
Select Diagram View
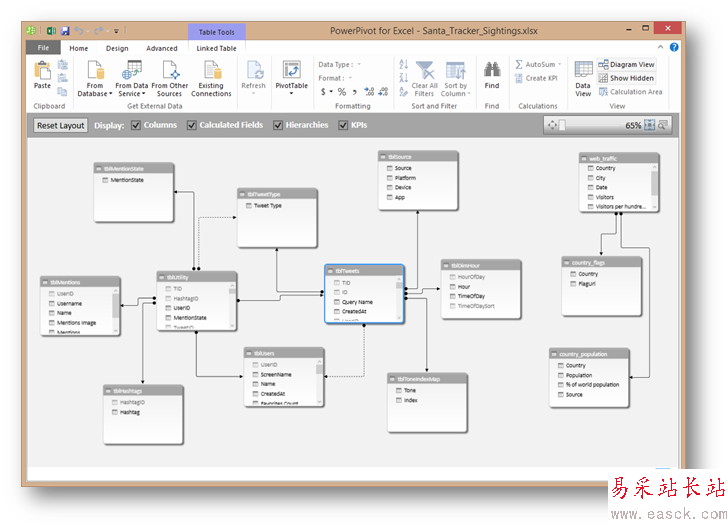626,65
